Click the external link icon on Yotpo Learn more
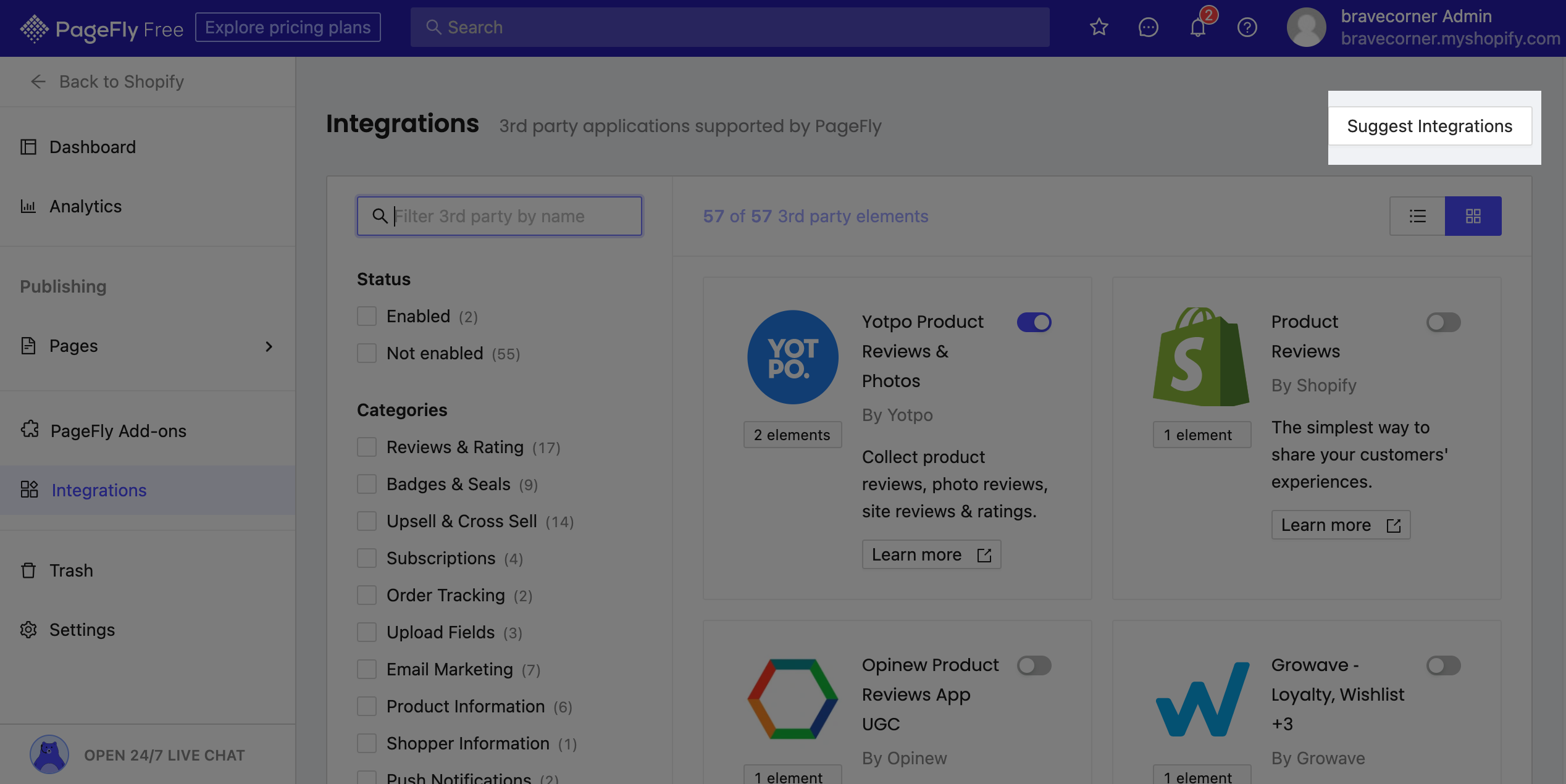Viewport: 1566px width, 784px height. click(984, 555)
